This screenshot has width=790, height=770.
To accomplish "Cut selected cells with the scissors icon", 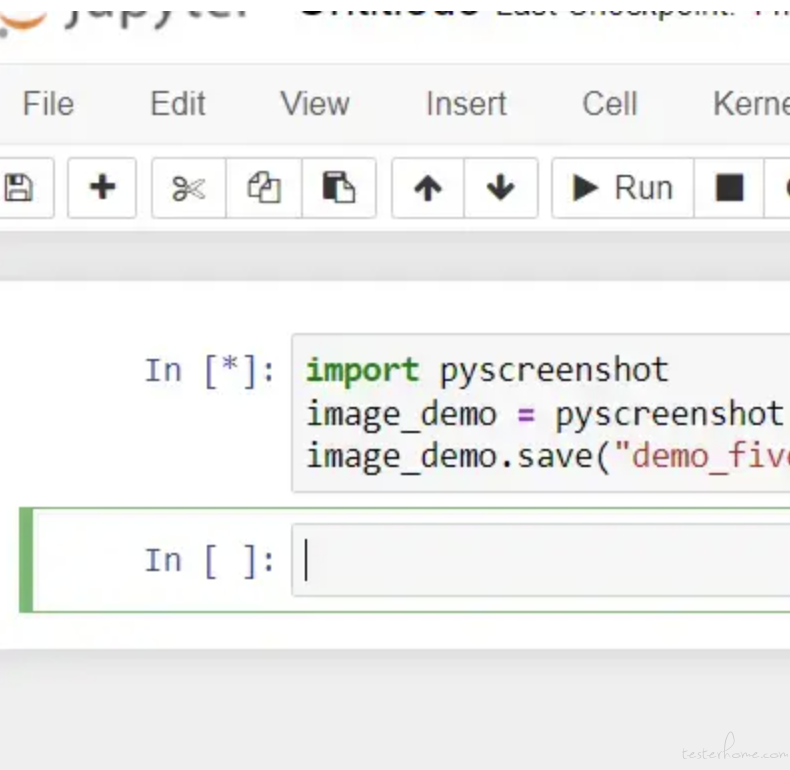I will click(189, 188).
